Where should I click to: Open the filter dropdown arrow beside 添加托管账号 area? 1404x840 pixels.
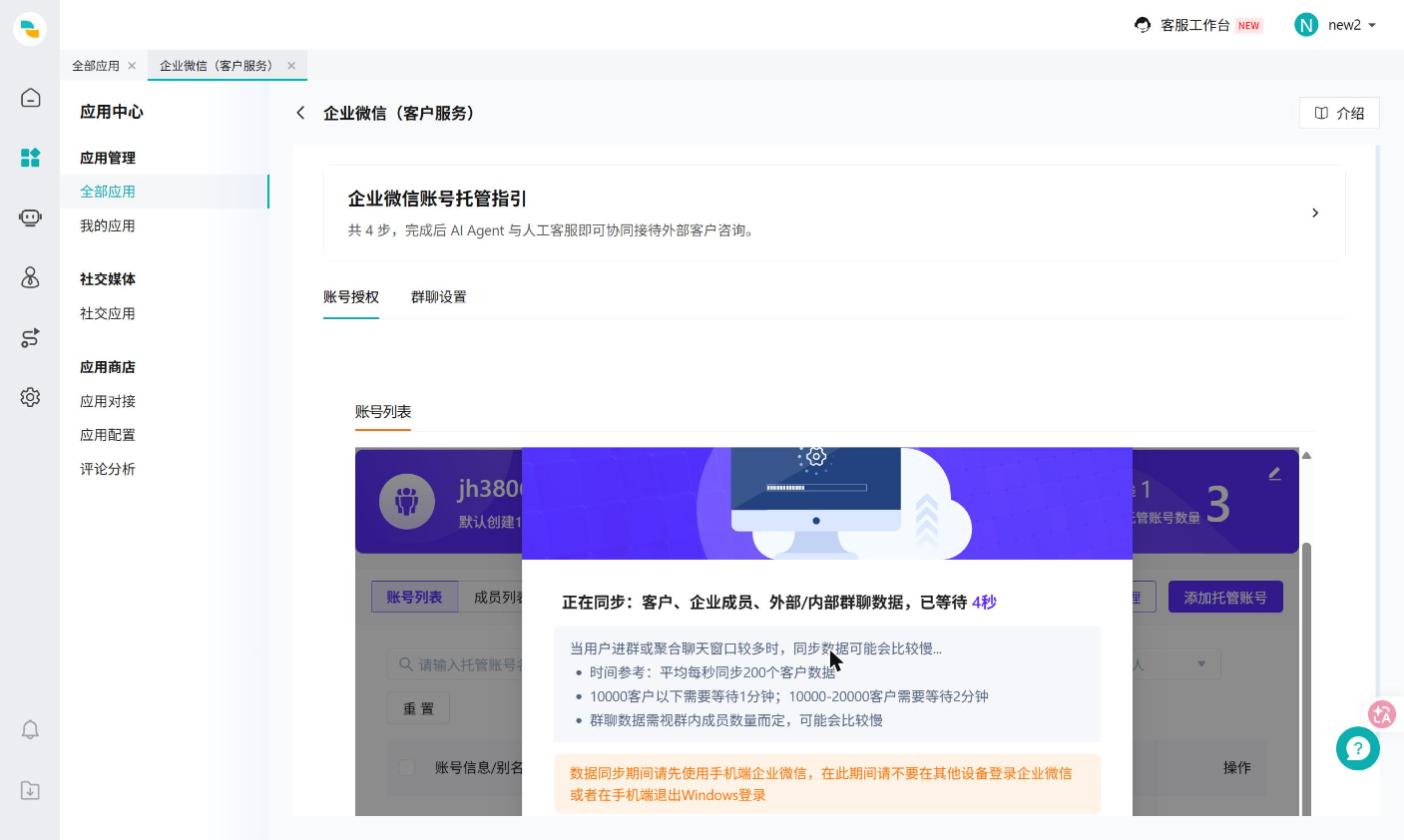1201,664
